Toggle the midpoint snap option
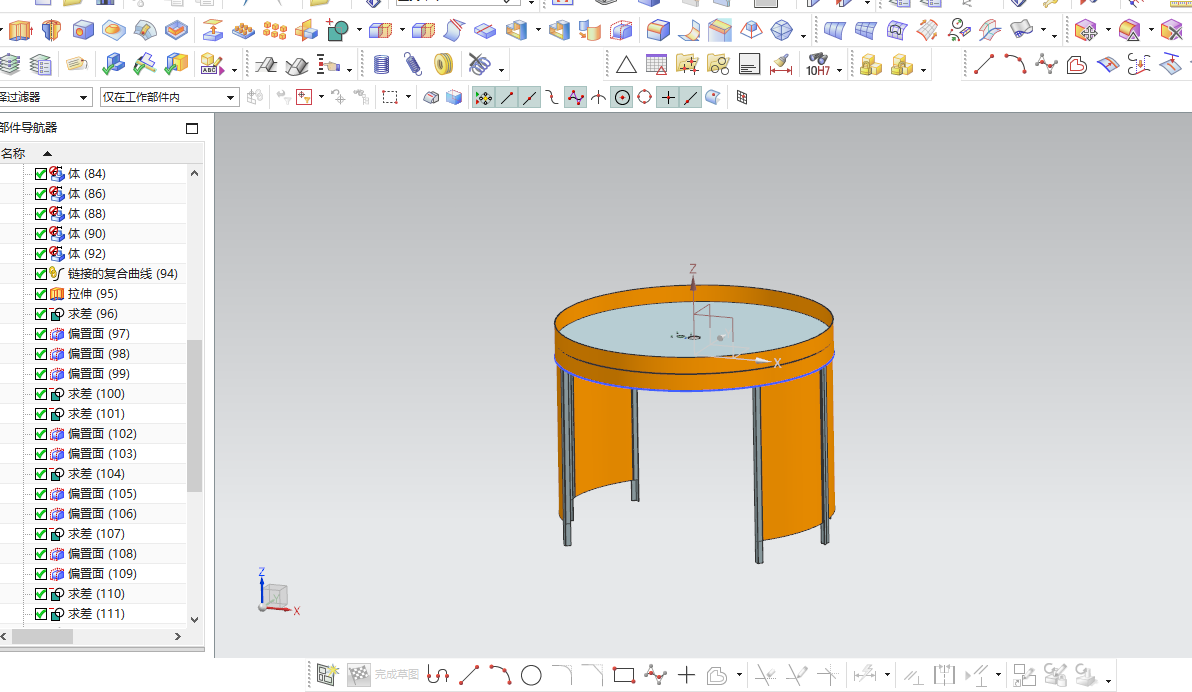The width and height of the screenshot is (1192, 692). coord(530,97)
